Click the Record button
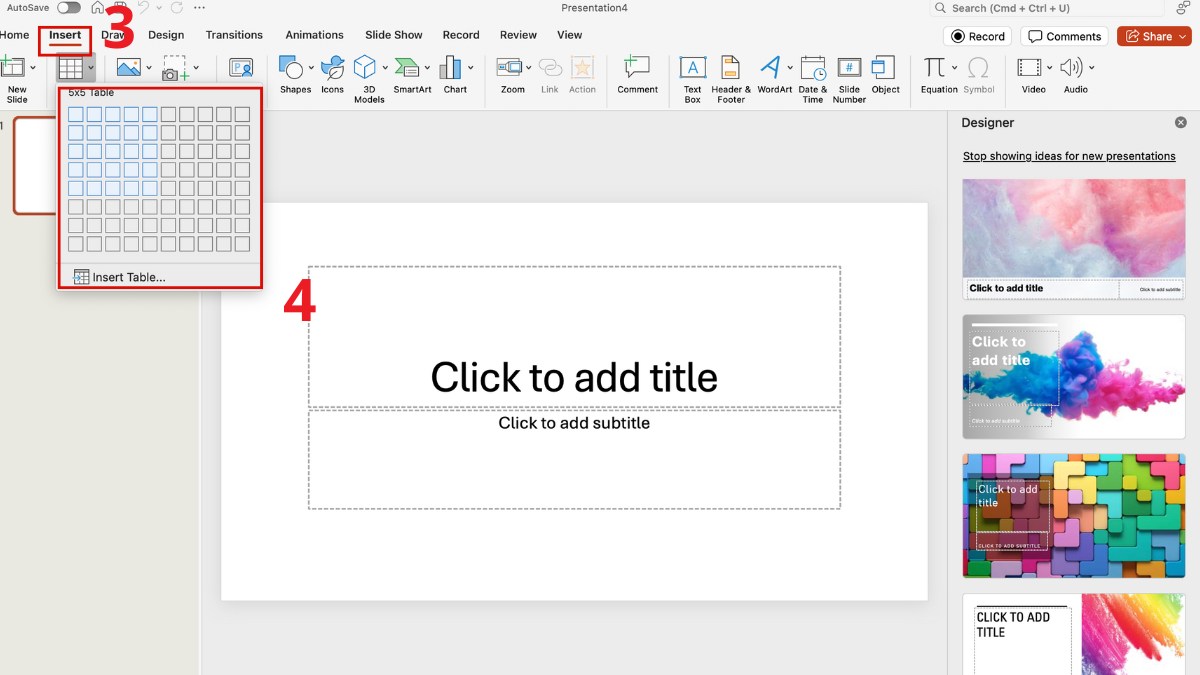This screenshot has width=1200, height=675. tap(977, 36)
